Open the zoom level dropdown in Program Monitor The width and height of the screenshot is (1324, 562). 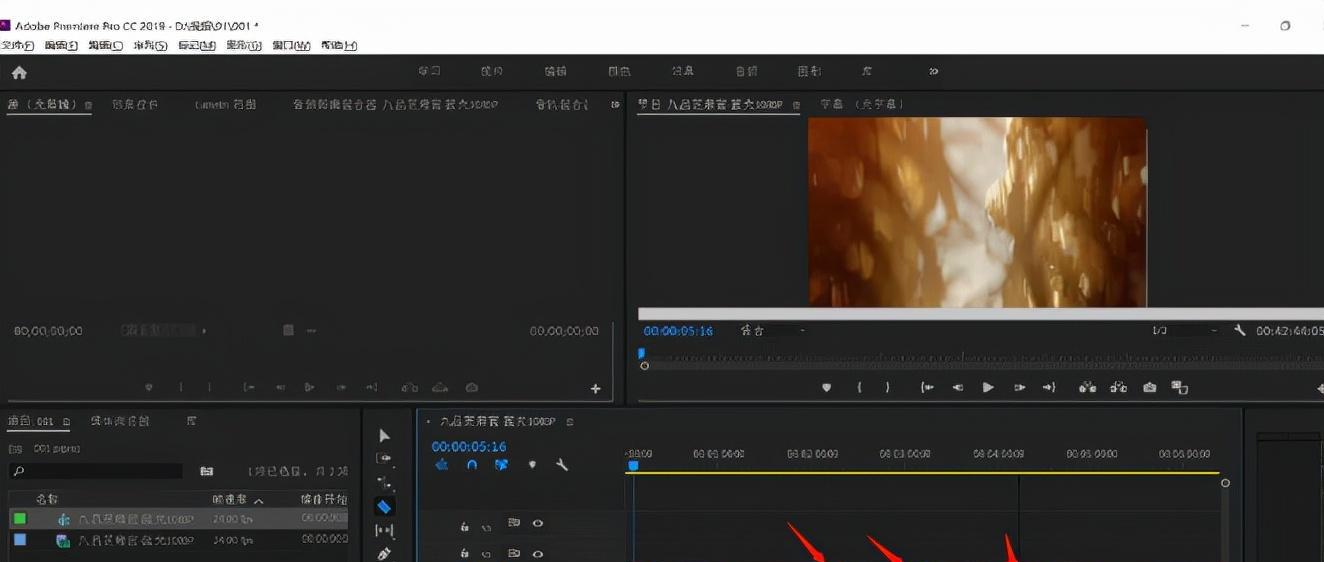tap(772, 331)
